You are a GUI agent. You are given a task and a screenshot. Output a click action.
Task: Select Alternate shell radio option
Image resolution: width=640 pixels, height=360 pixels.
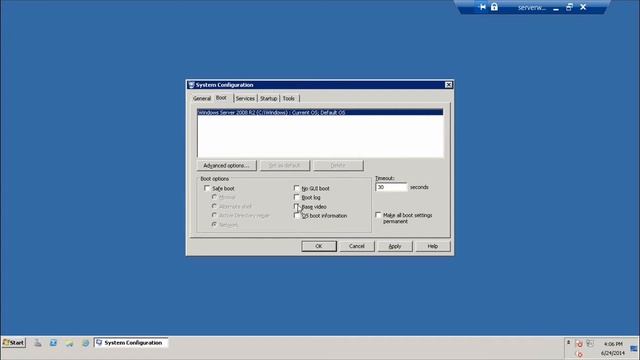(214, 206)
